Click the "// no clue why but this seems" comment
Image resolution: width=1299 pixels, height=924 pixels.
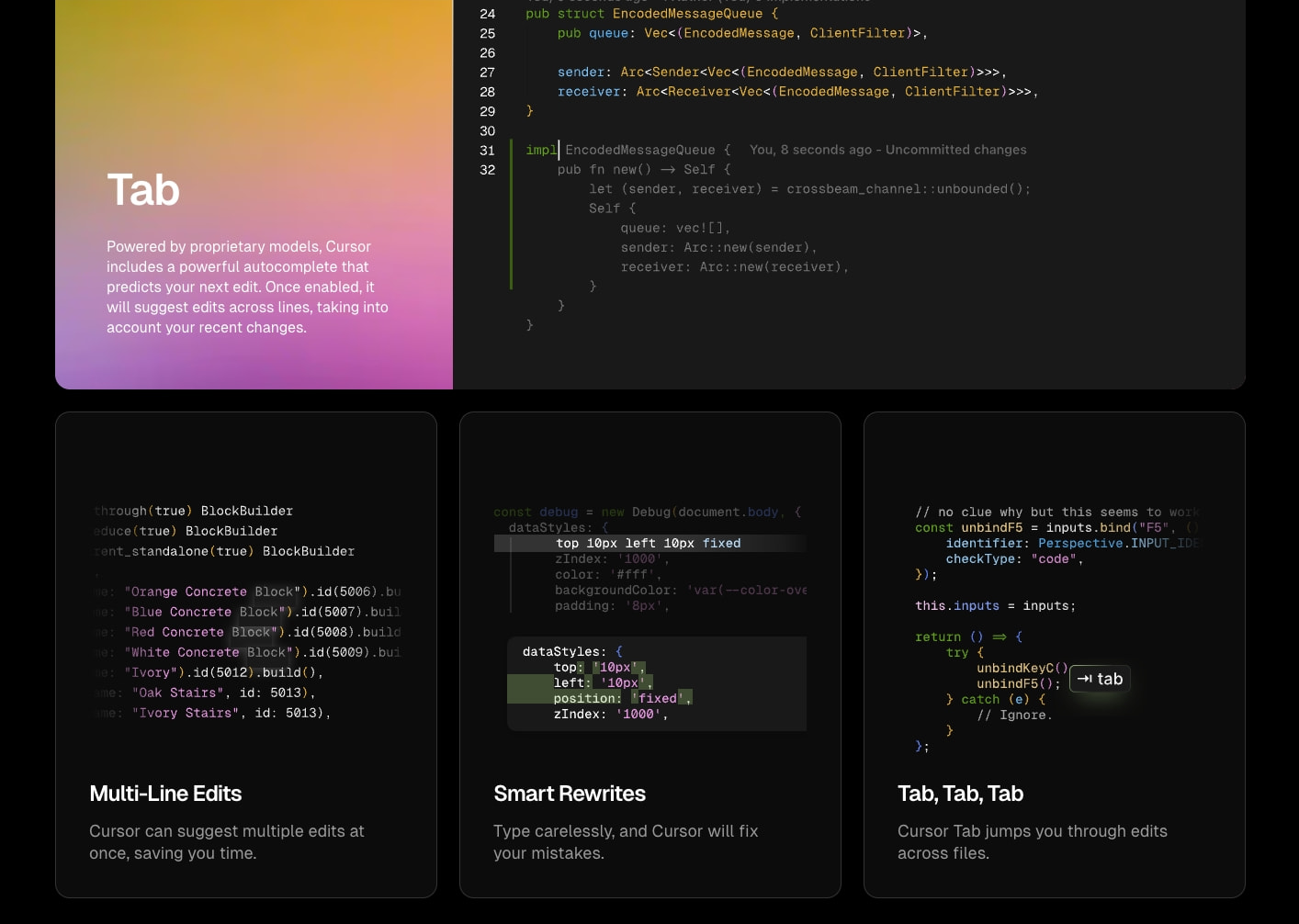pos(1057,513)
